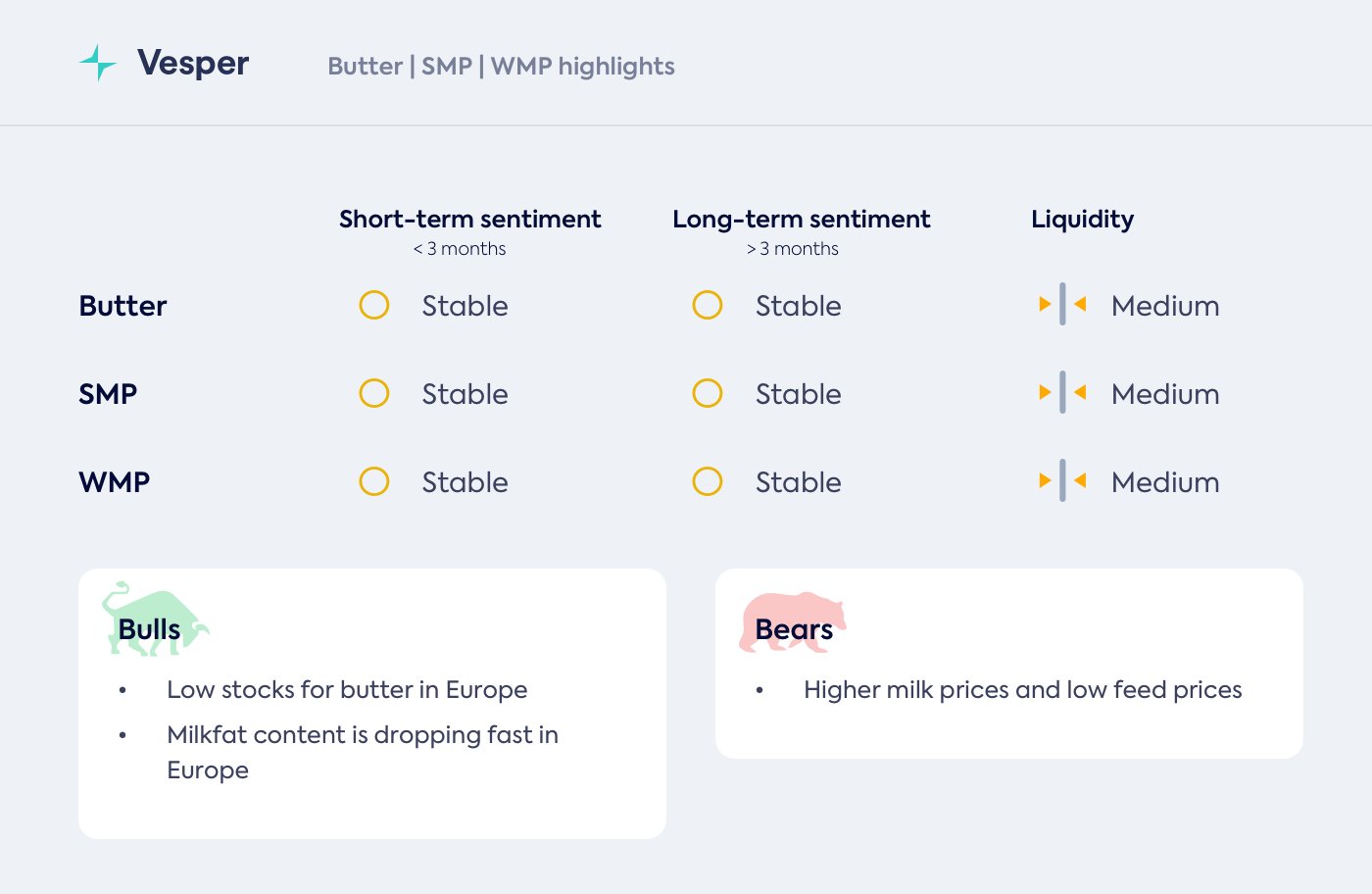Image resolution: width=1372 pixels, height=894 pixels.
Task: Click Butter liquidity medium arrows icon
Action: 1062,305
